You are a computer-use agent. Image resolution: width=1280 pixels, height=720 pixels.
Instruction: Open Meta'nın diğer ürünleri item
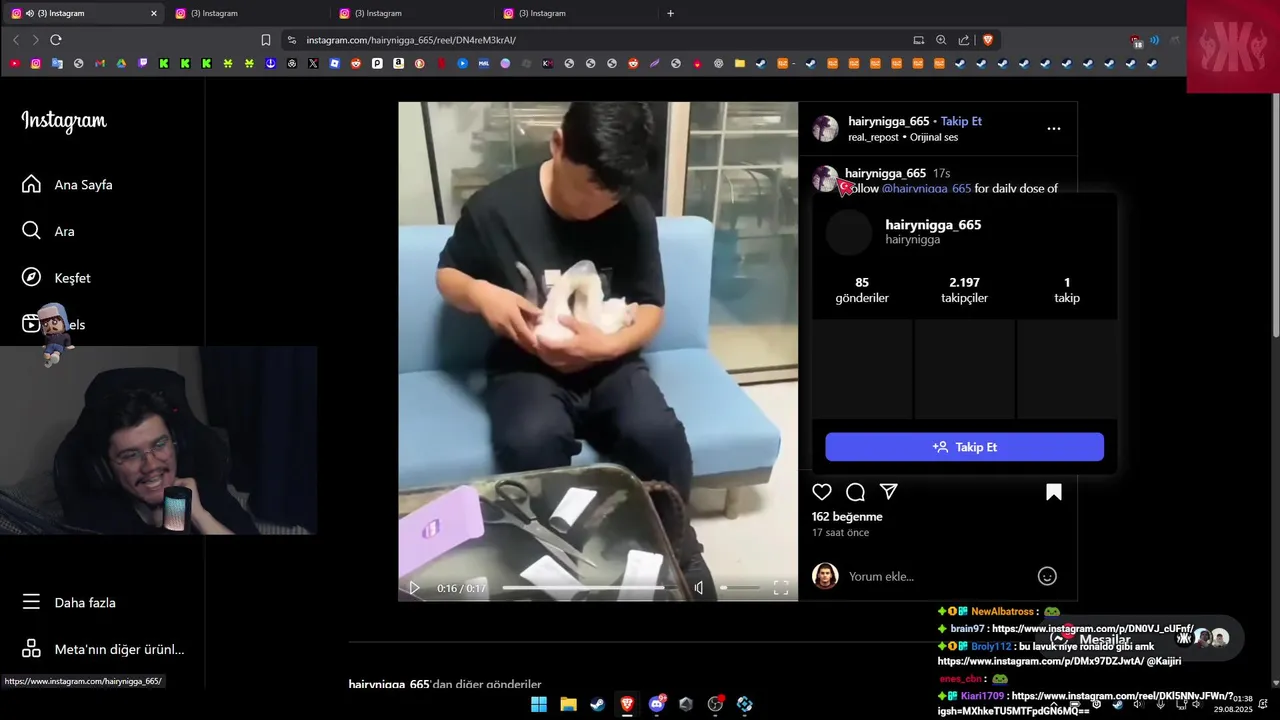(x=103, y=650)
